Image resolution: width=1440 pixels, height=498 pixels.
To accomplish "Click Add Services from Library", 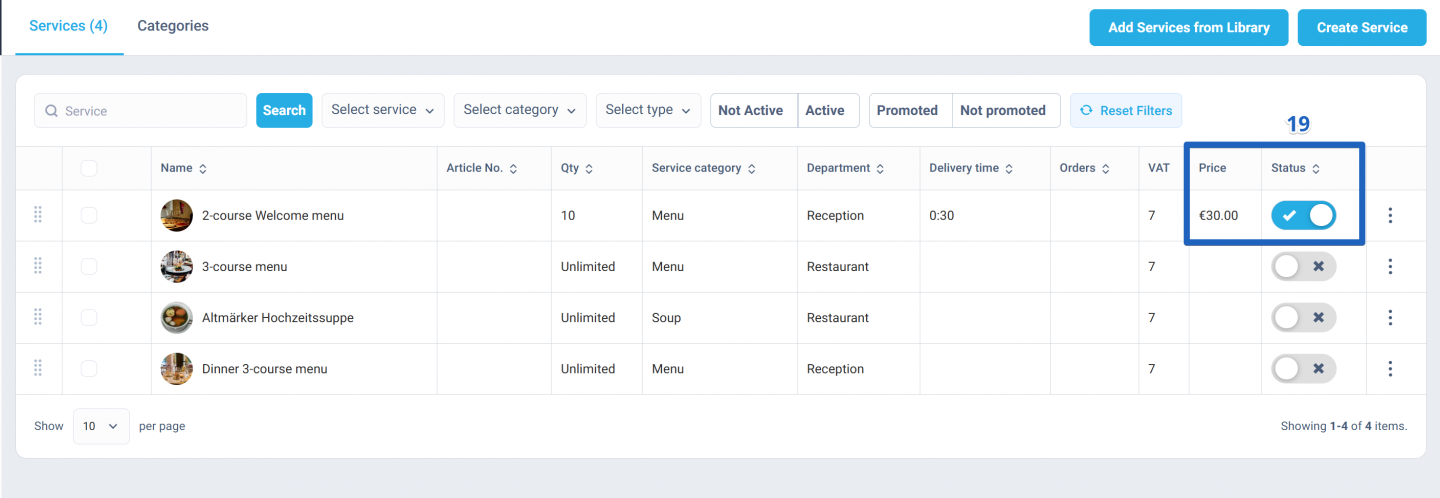I will click(1189, 27).
